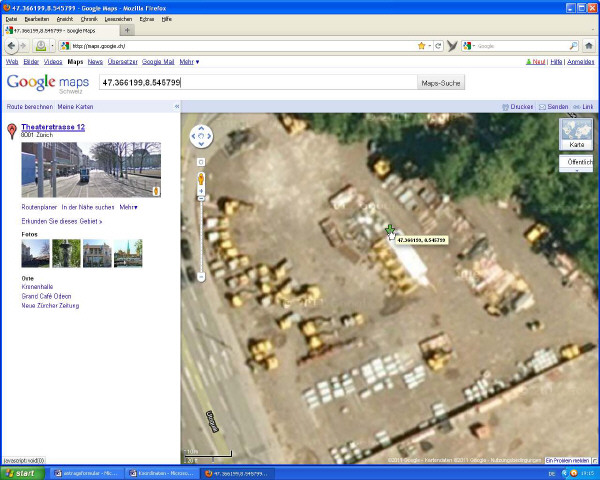Bookmark the page with the star icon
Screen dimensions: 600x480
click(421, 46)
